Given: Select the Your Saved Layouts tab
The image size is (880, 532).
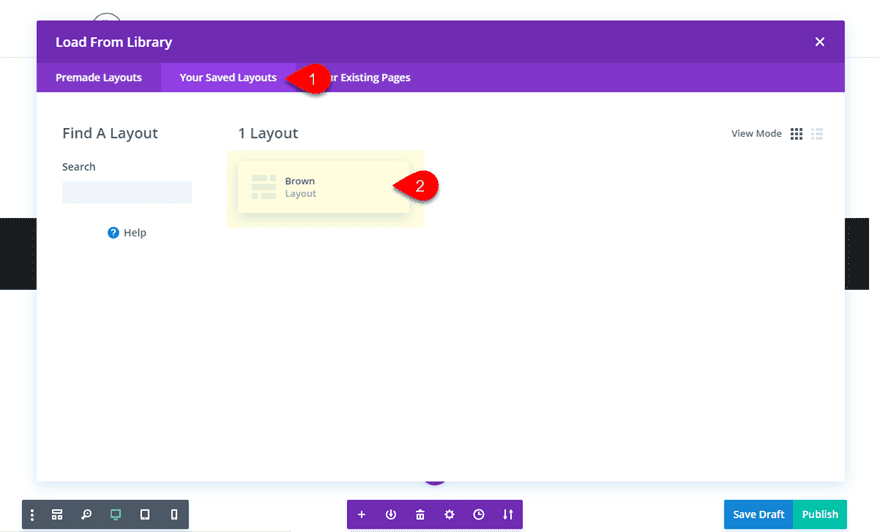Looking at the screenshot, I should [x=227, y=78].
